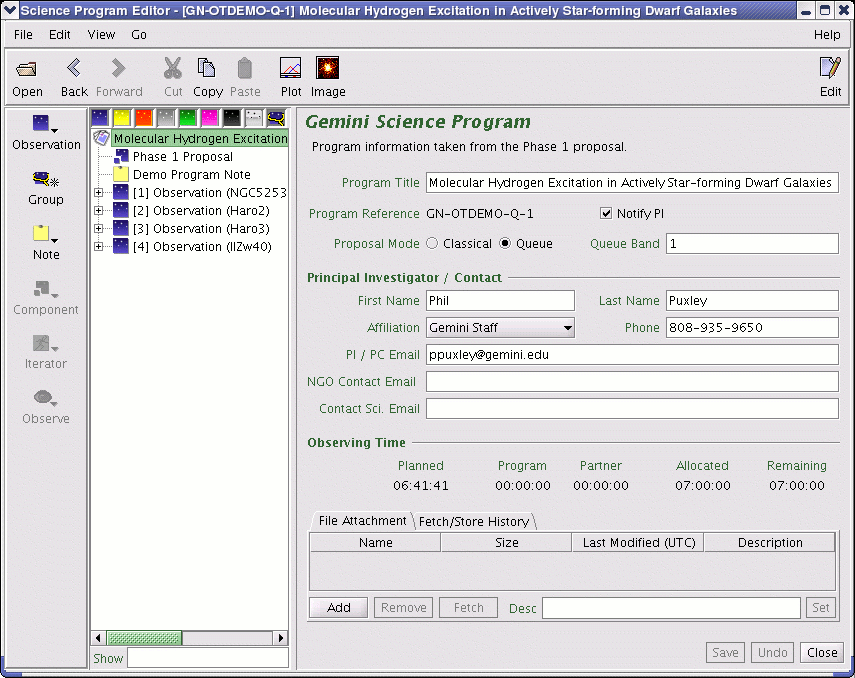Click the Desc attachment description field
This screenshot has width=855, height=678.
pos(671,608)
